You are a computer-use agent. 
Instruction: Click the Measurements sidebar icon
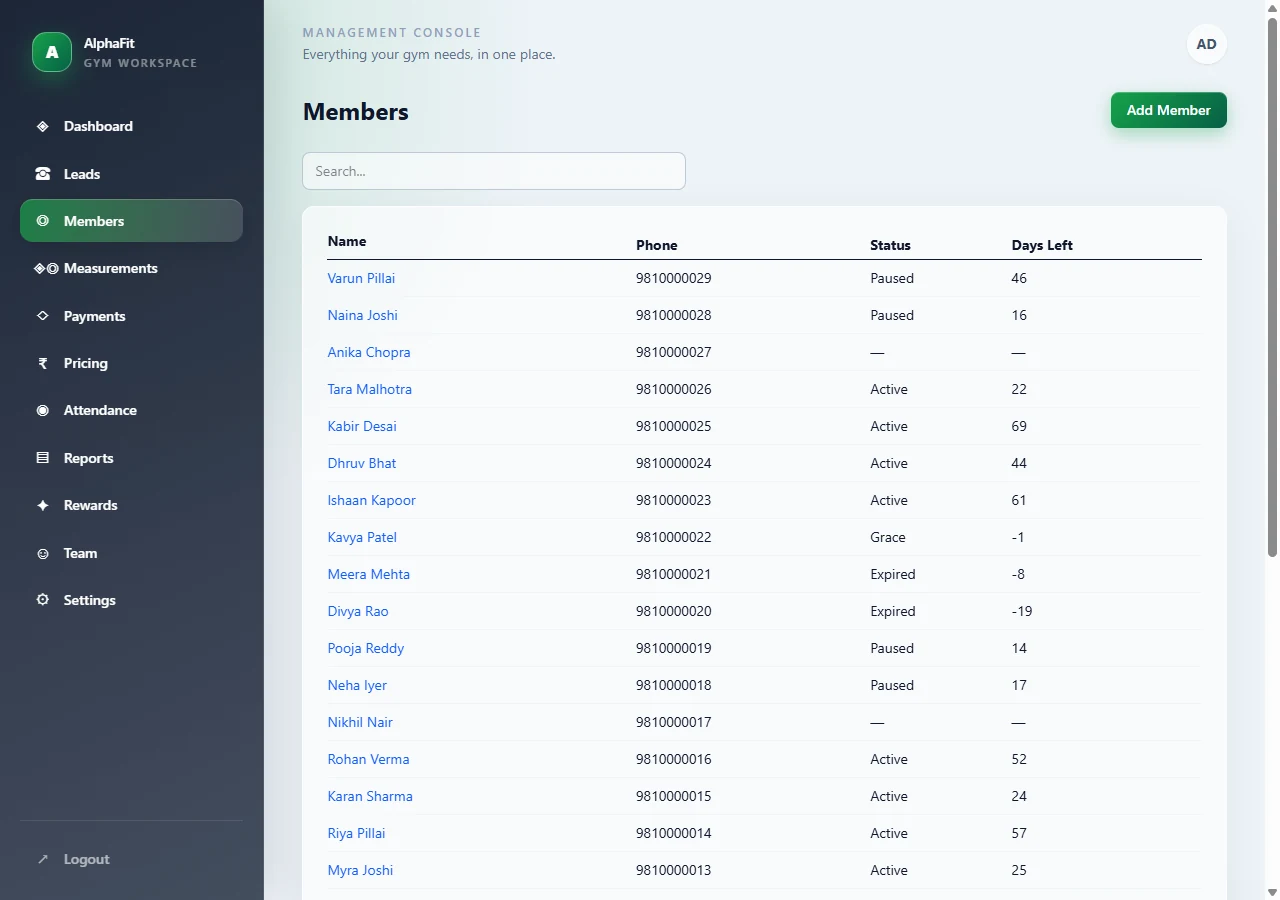point(46,268)
